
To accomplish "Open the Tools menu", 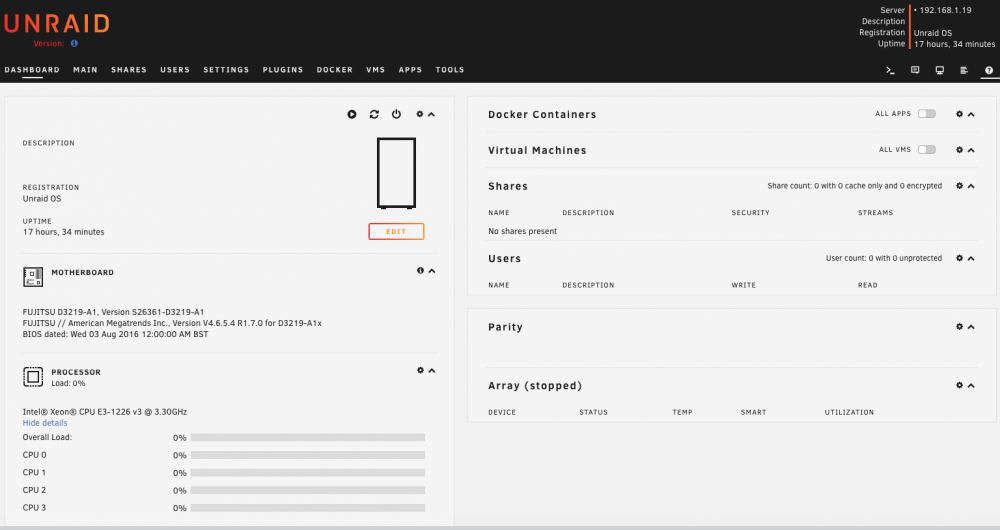I will point(450,70).
